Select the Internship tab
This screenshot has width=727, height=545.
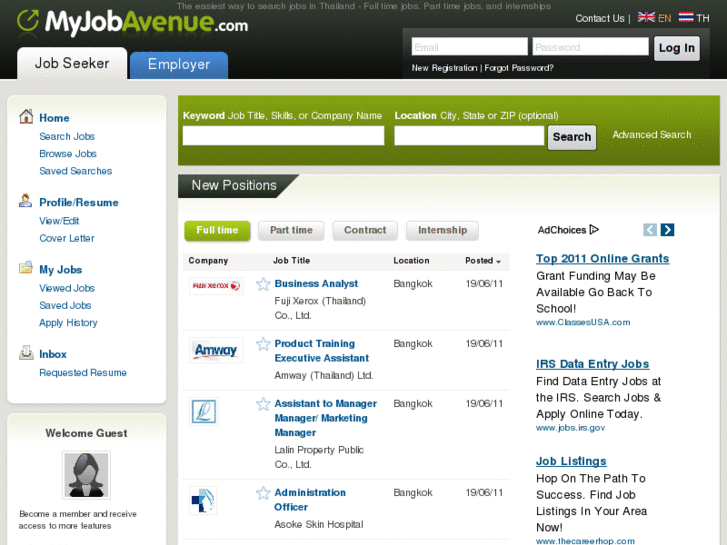pos(442,230)
